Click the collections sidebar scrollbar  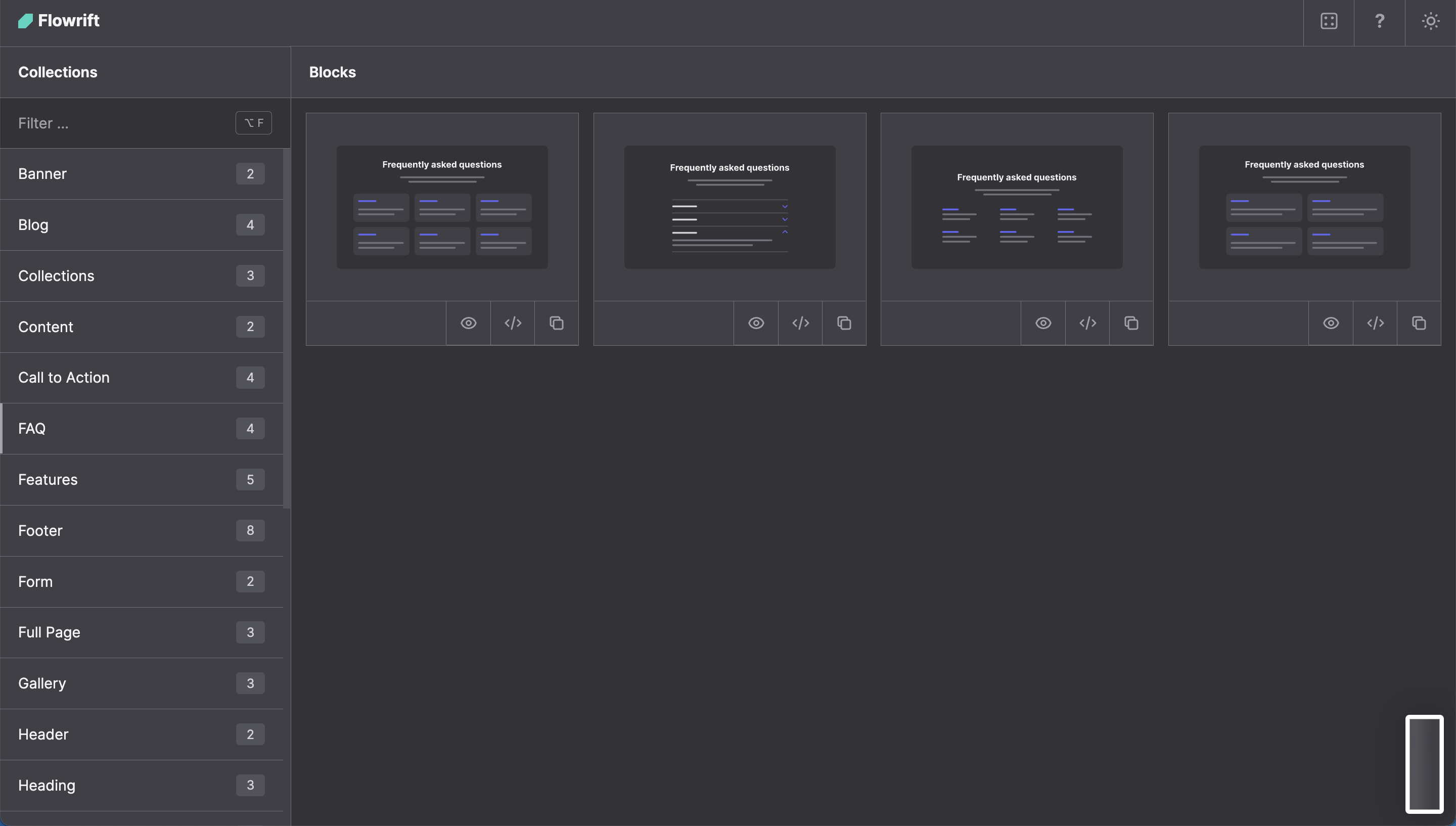[287, 329]
